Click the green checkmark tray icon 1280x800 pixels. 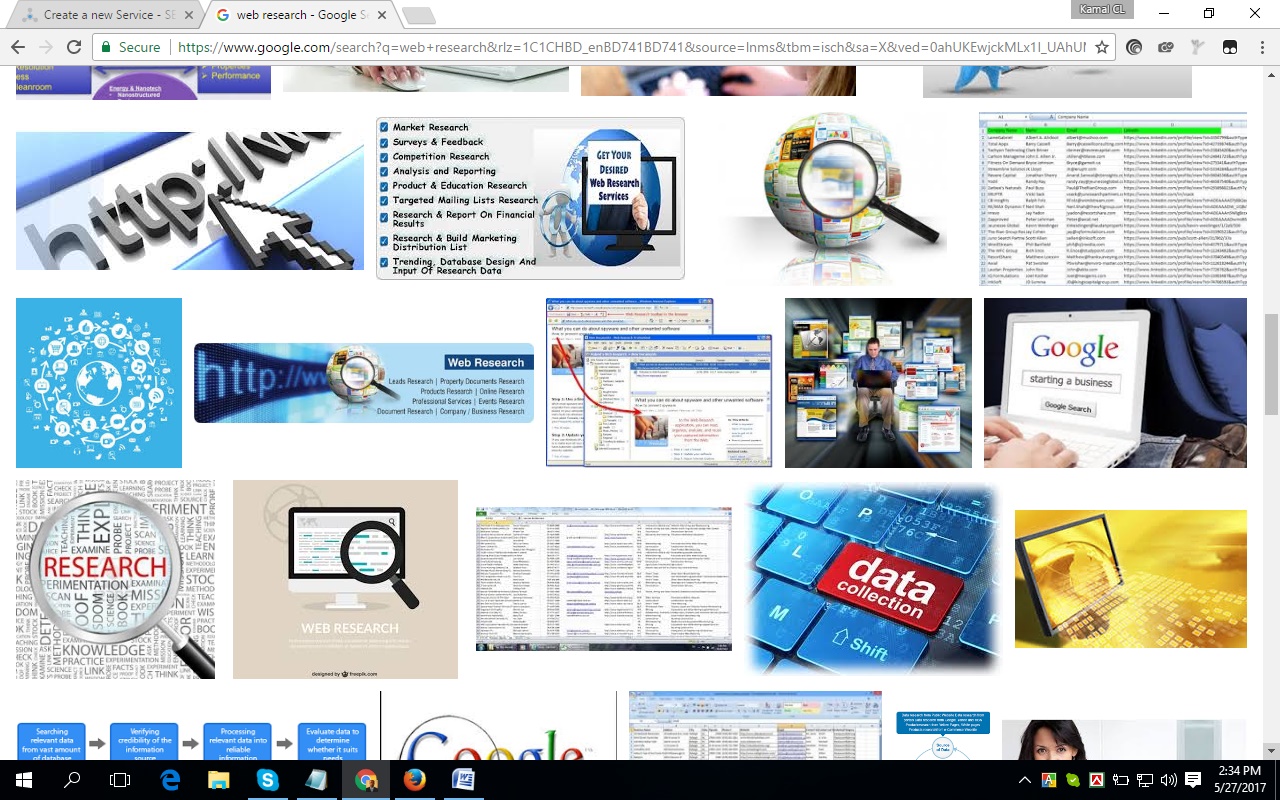(1073, 780)
